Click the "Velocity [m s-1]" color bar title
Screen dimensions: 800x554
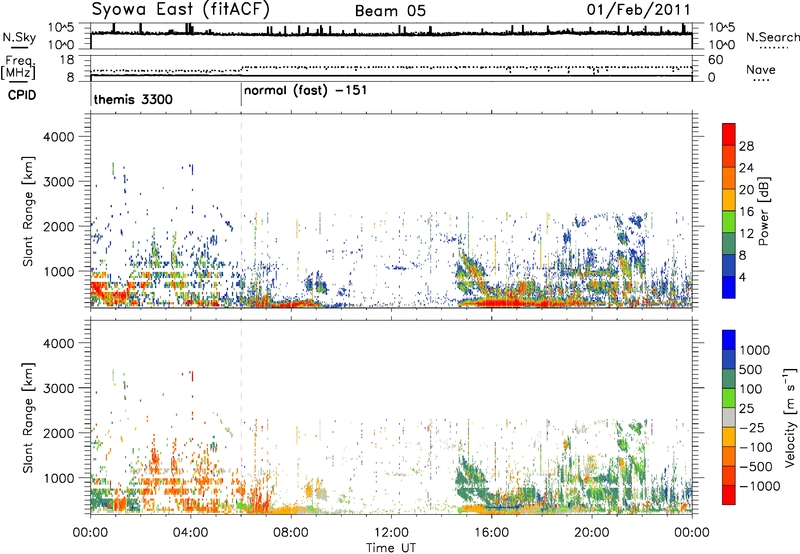tap(790, 417)
